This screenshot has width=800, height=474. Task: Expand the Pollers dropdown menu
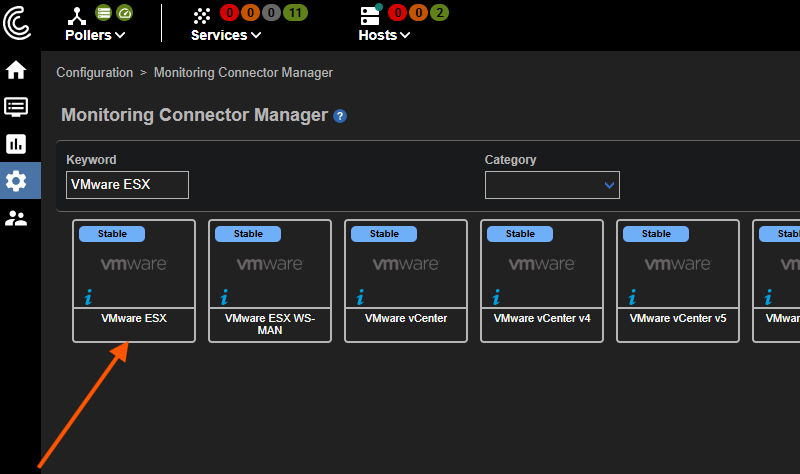[95, 35]
